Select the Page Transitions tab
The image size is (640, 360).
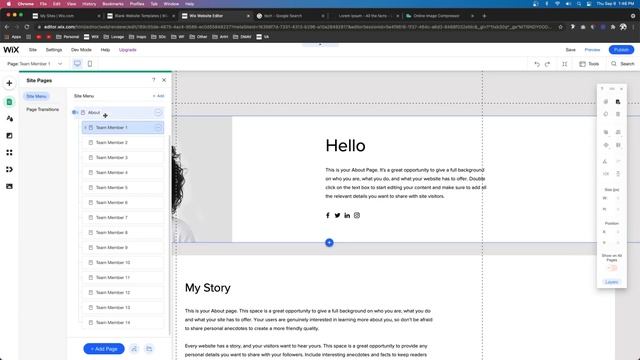pyautogui.click(x=42, y=110)
